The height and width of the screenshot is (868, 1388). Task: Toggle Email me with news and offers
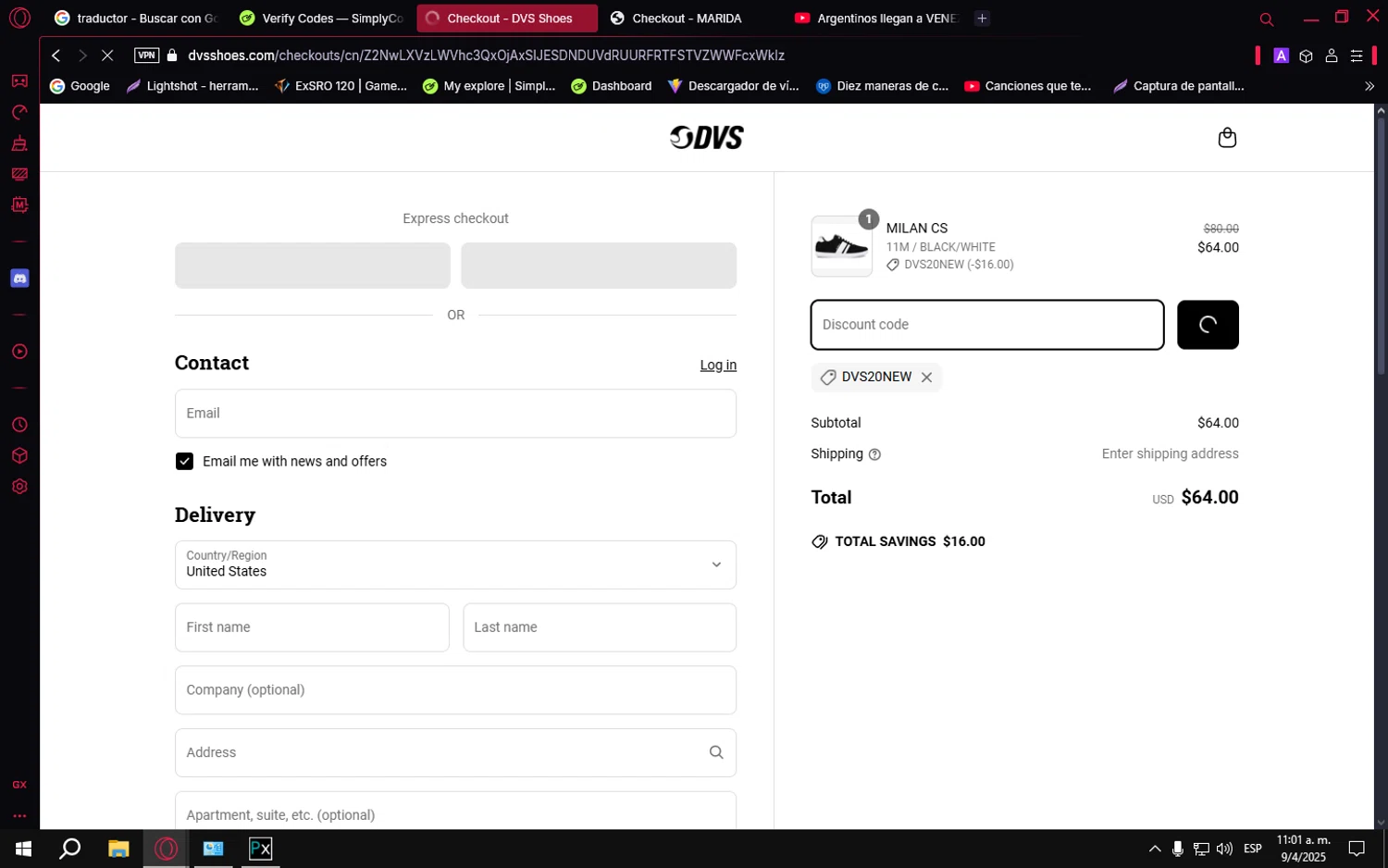pos(184,462)
